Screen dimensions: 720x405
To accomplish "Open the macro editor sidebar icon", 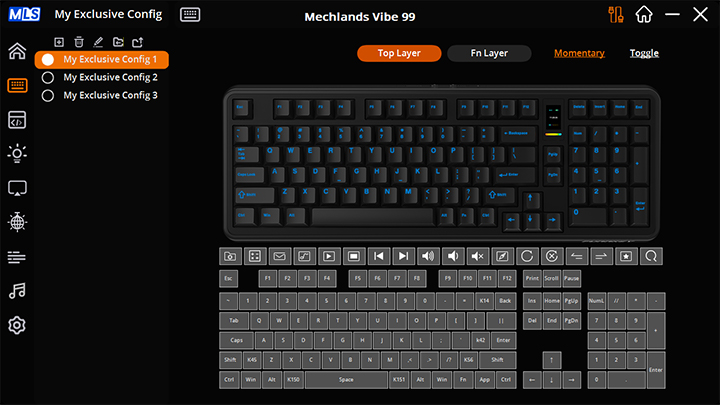I will [17, 120].
